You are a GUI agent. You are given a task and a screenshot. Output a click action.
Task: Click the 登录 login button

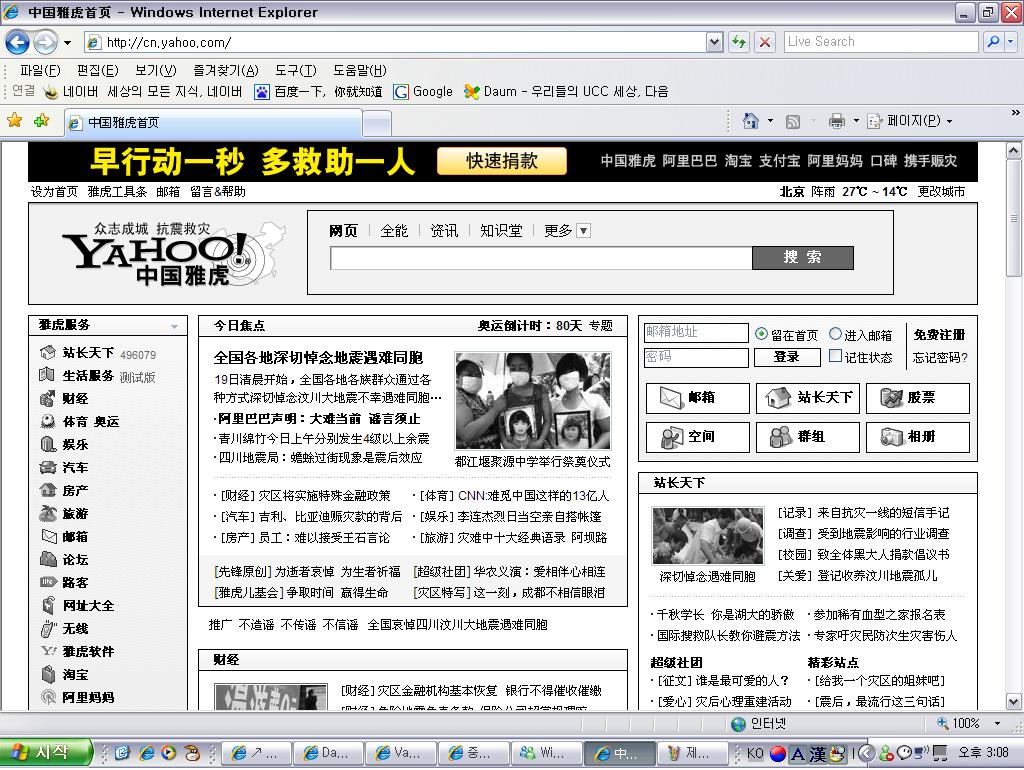[x=786, y=357]
